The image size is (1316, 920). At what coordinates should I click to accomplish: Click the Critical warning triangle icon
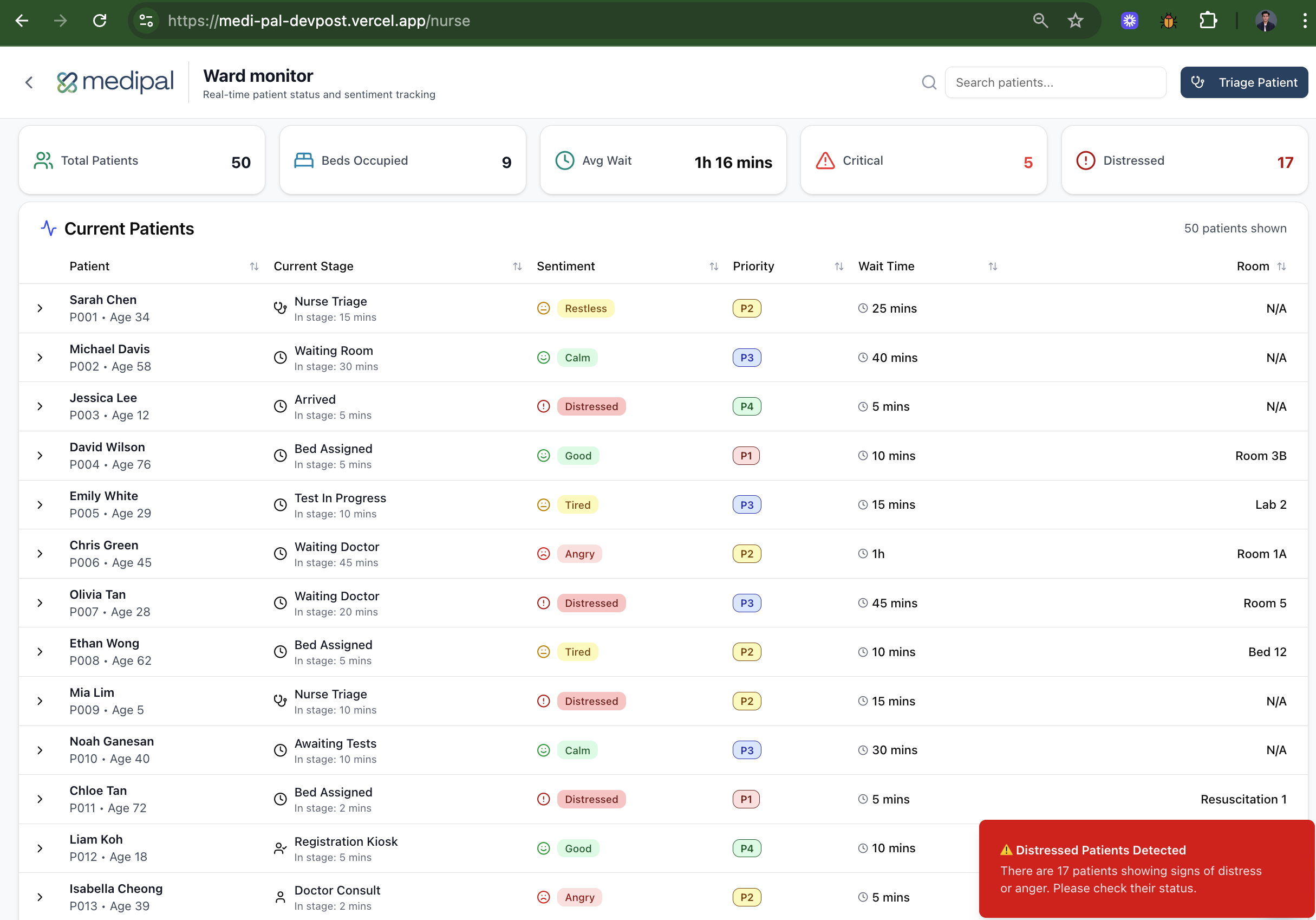825,161
